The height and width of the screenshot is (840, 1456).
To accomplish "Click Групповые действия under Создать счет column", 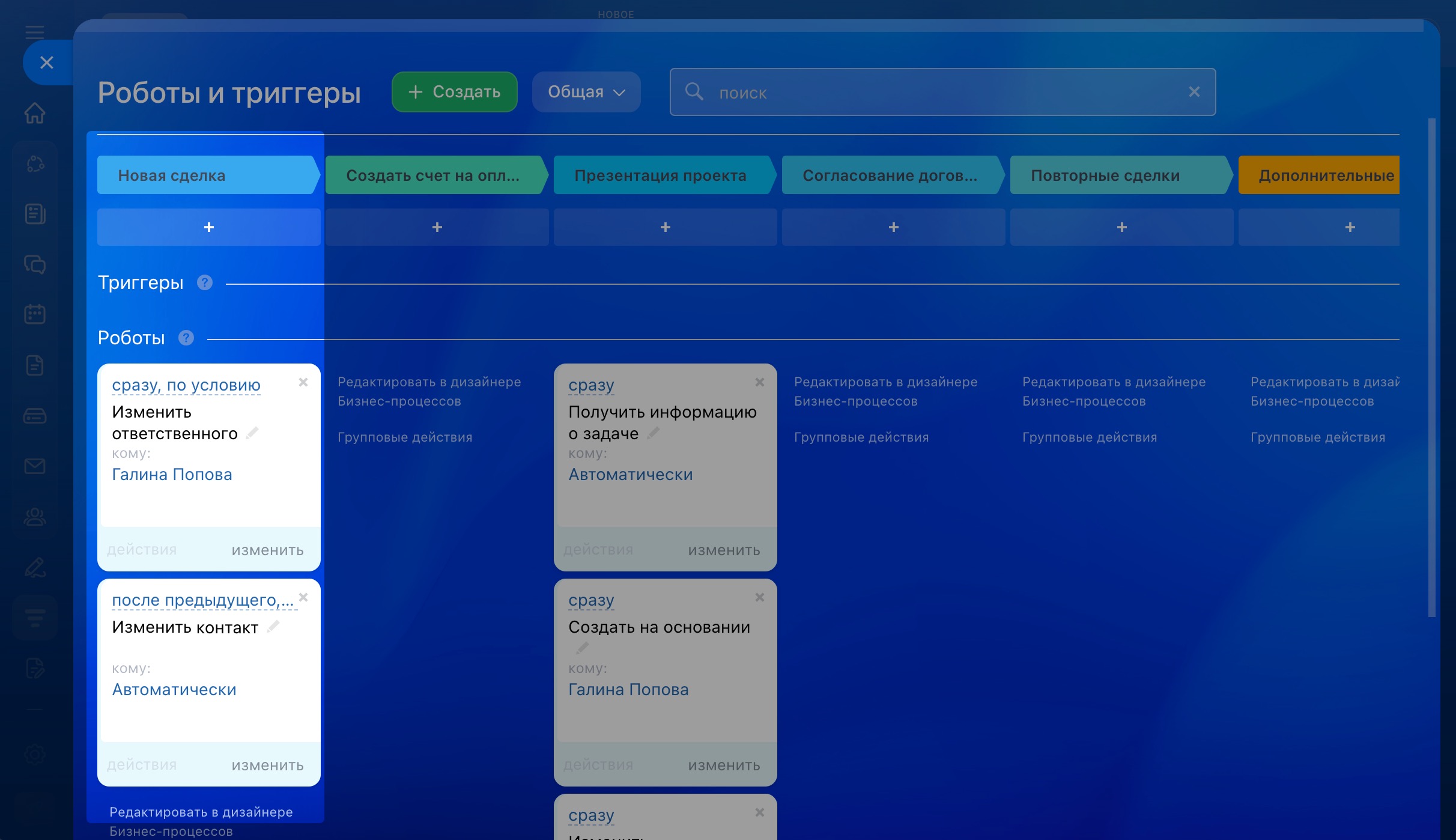I will (405, 437).
